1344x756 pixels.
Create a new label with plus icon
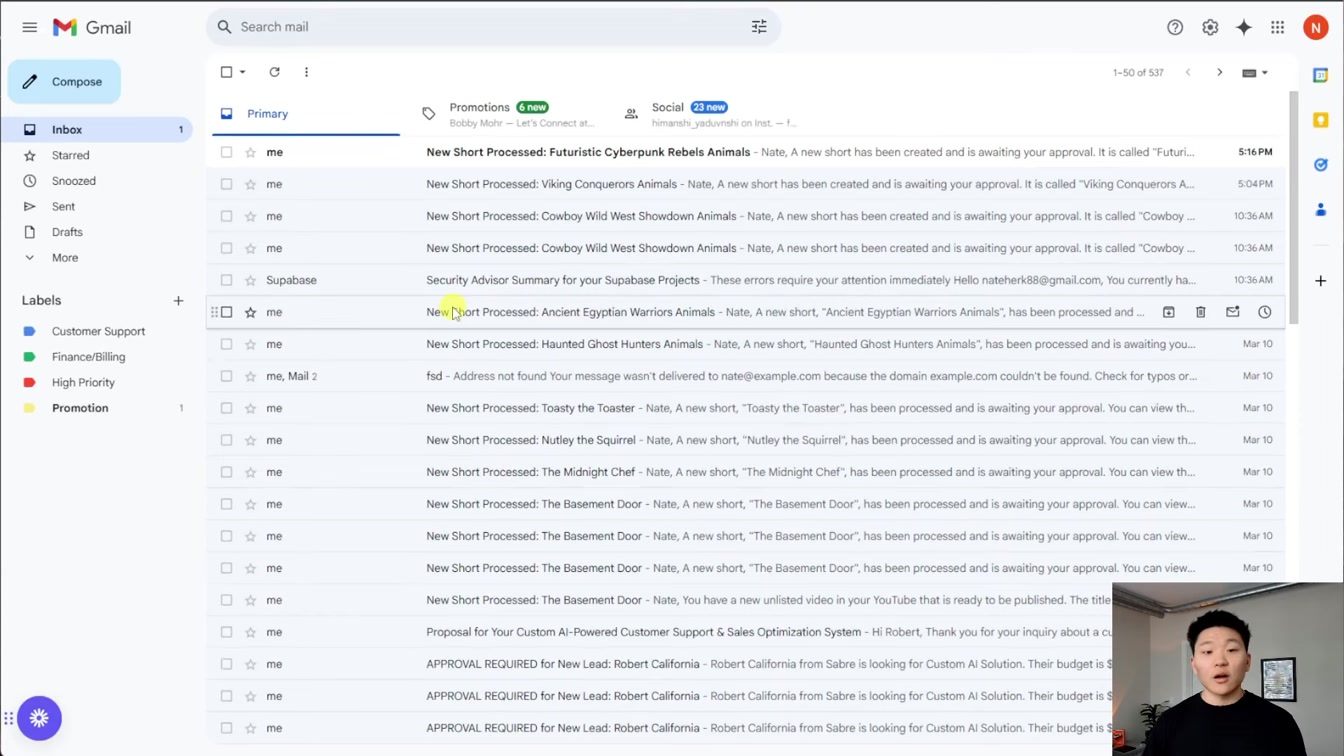point(178,300)
